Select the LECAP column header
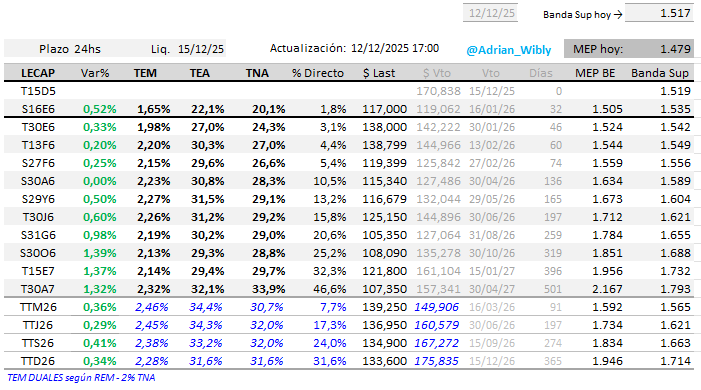 [x=38, y=73]
